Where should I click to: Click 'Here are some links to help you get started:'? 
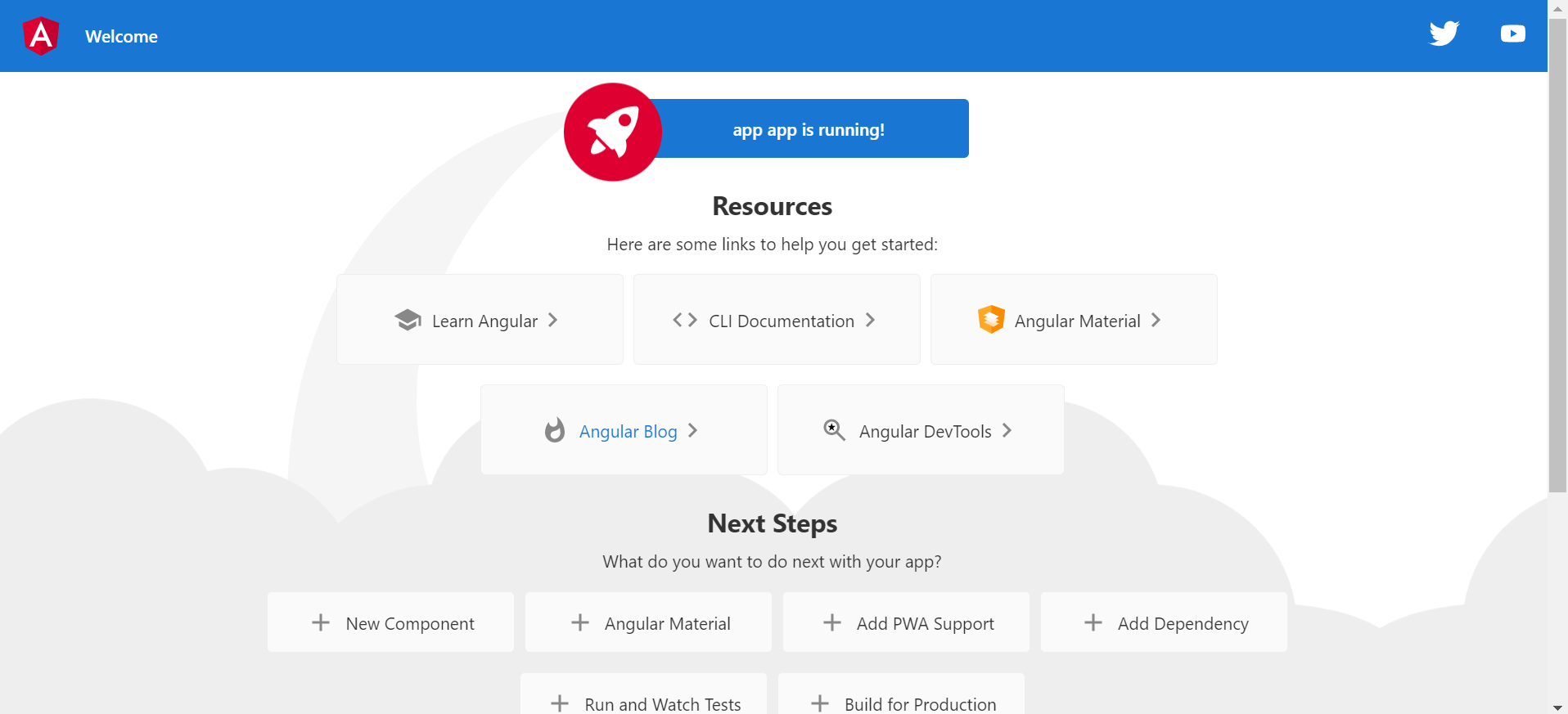pos(772,245)
